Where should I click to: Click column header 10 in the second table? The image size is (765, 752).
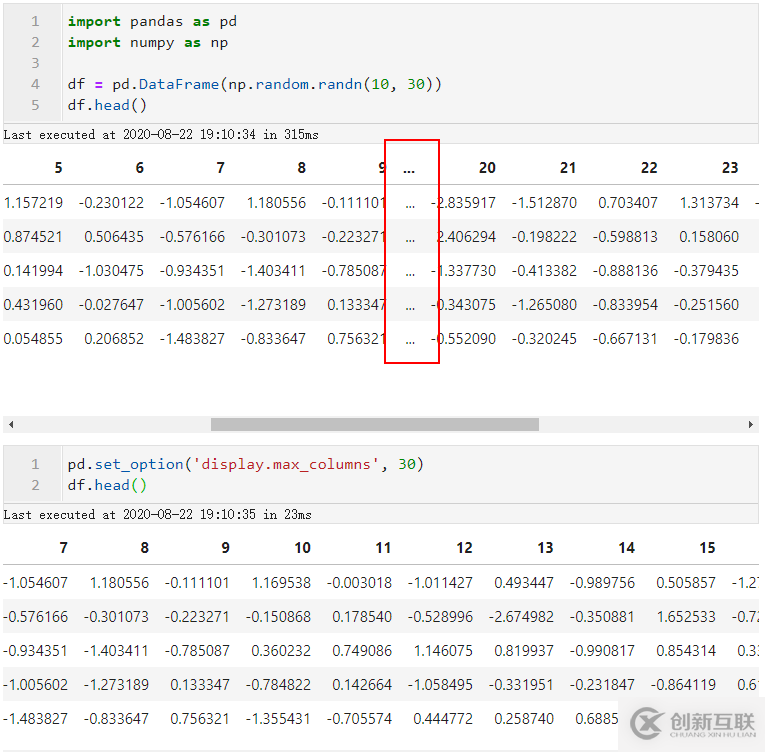click(x=302, y=548)
